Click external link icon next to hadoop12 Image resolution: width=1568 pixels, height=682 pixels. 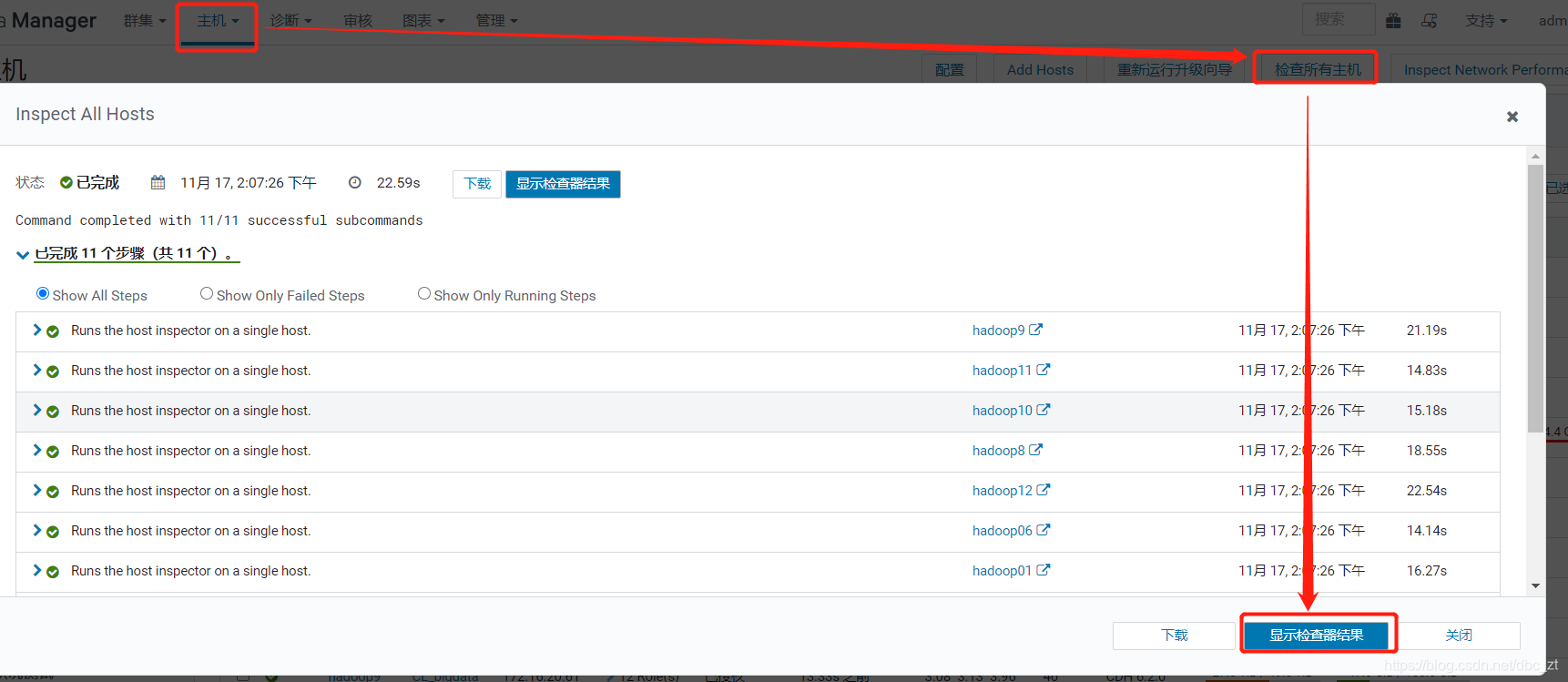click(x=1044, y=490)
